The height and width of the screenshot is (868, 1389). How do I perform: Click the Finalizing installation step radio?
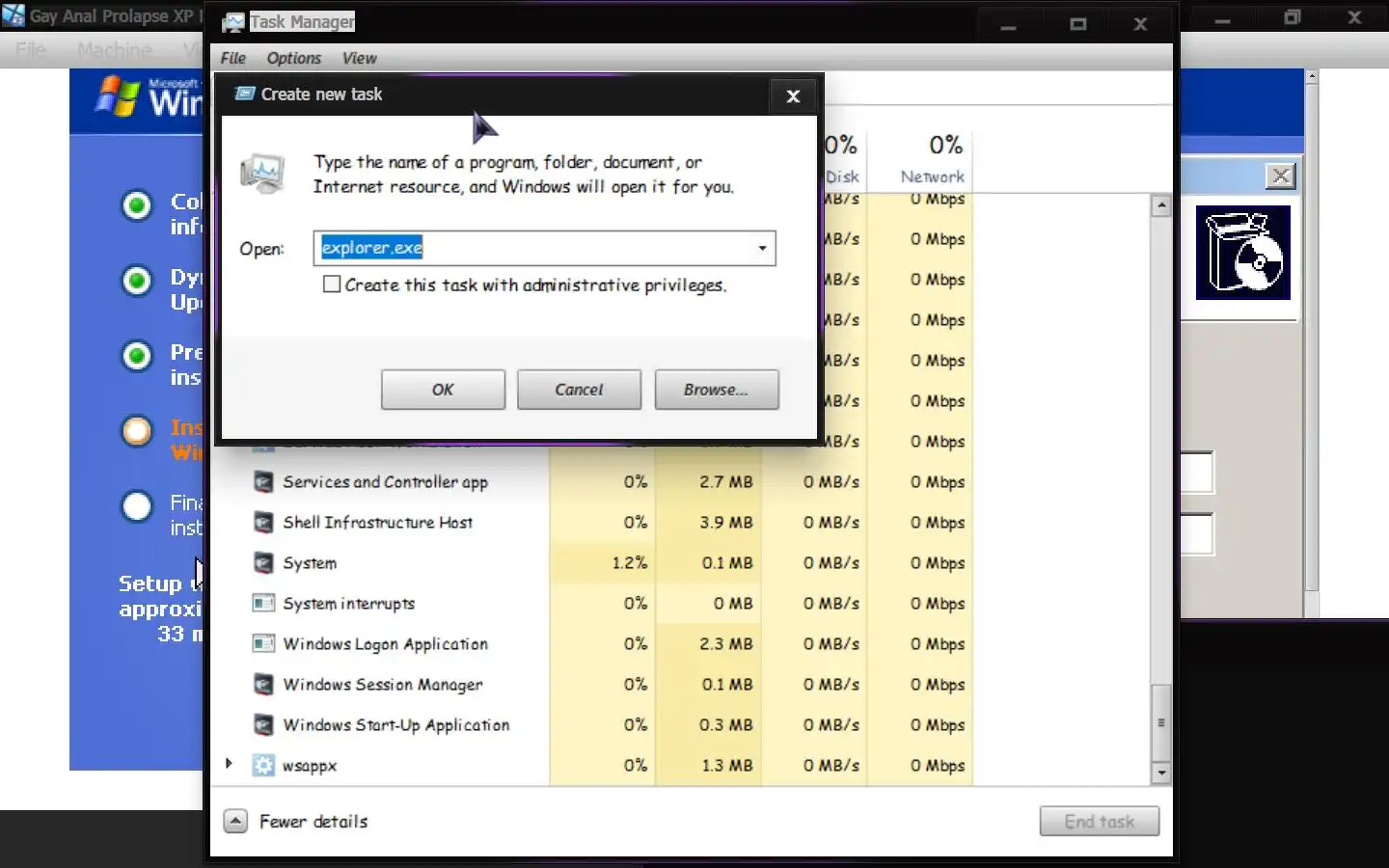tap(137, 506)
